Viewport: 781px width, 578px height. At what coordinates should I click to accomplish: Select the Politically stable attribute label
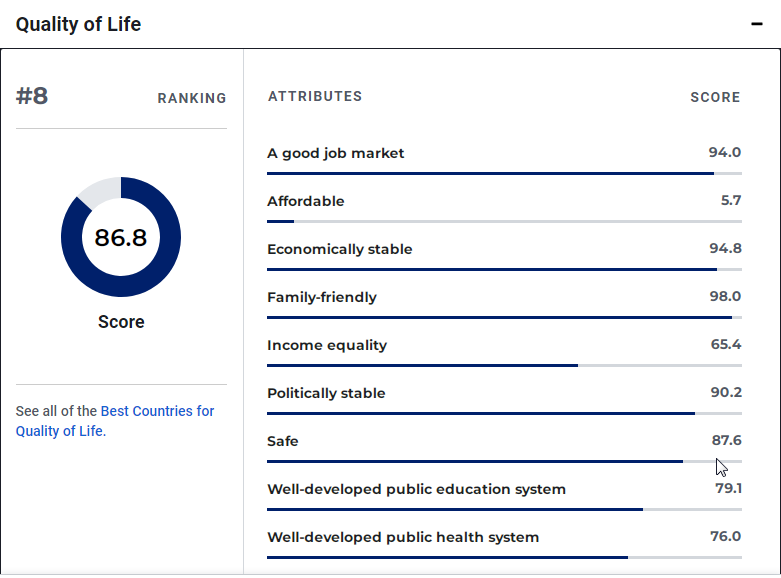[326, 393]
